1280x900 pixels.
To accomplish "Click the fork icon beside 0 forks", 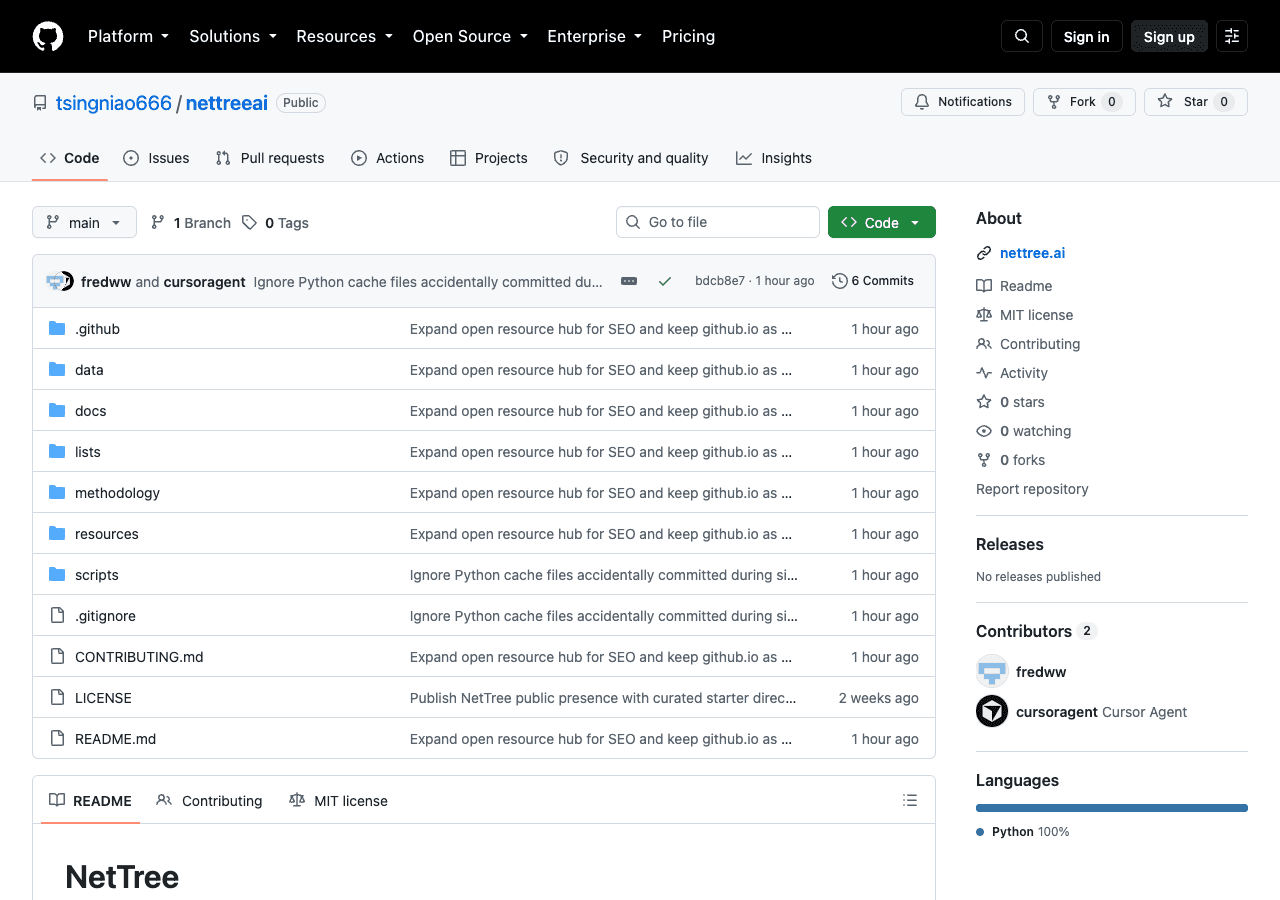I will (x=984, y=460).
